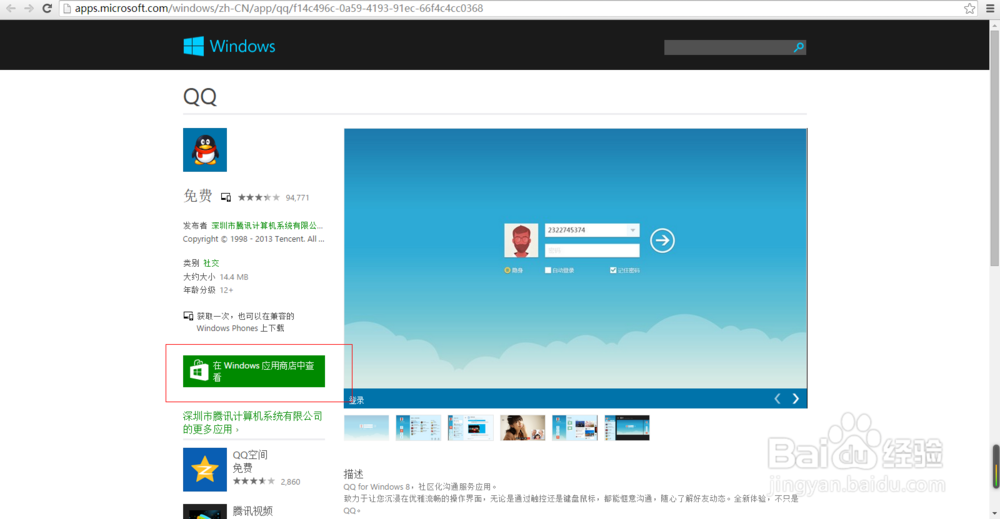This screenshot has width=1000, height=519.
Task: Toggle 记住密码 checkbox in the screenshot
Action: click(x=613, y=270)
